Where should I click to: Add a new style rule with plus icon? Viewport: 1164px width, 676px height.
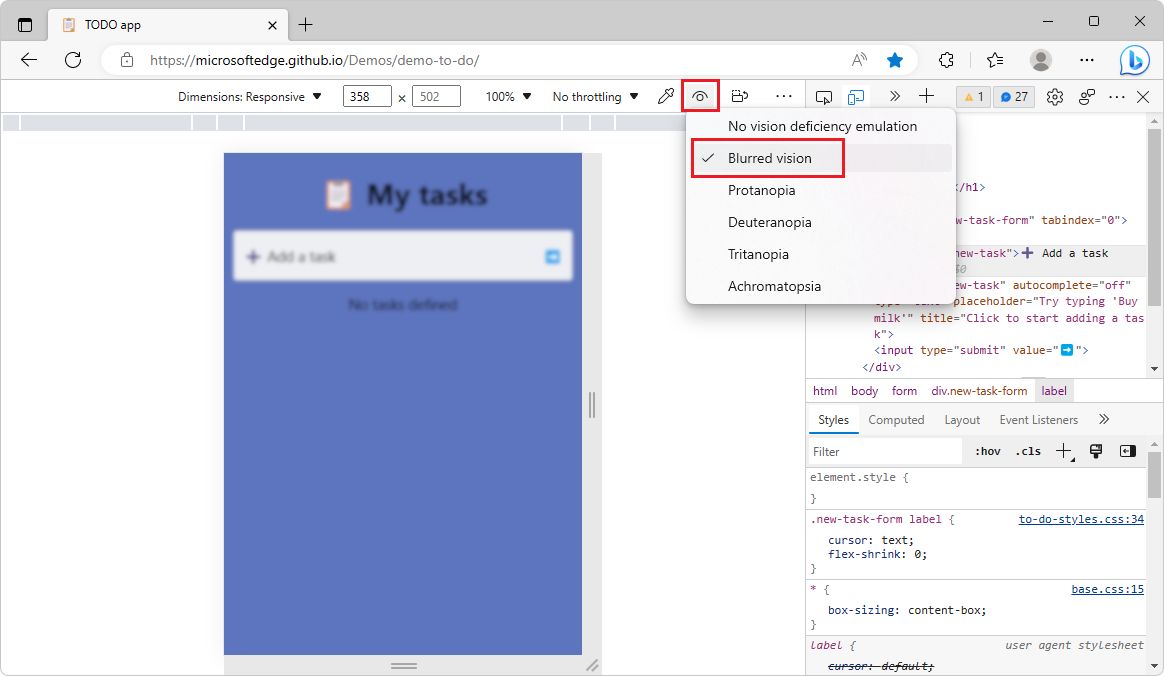click(1062, 451)
